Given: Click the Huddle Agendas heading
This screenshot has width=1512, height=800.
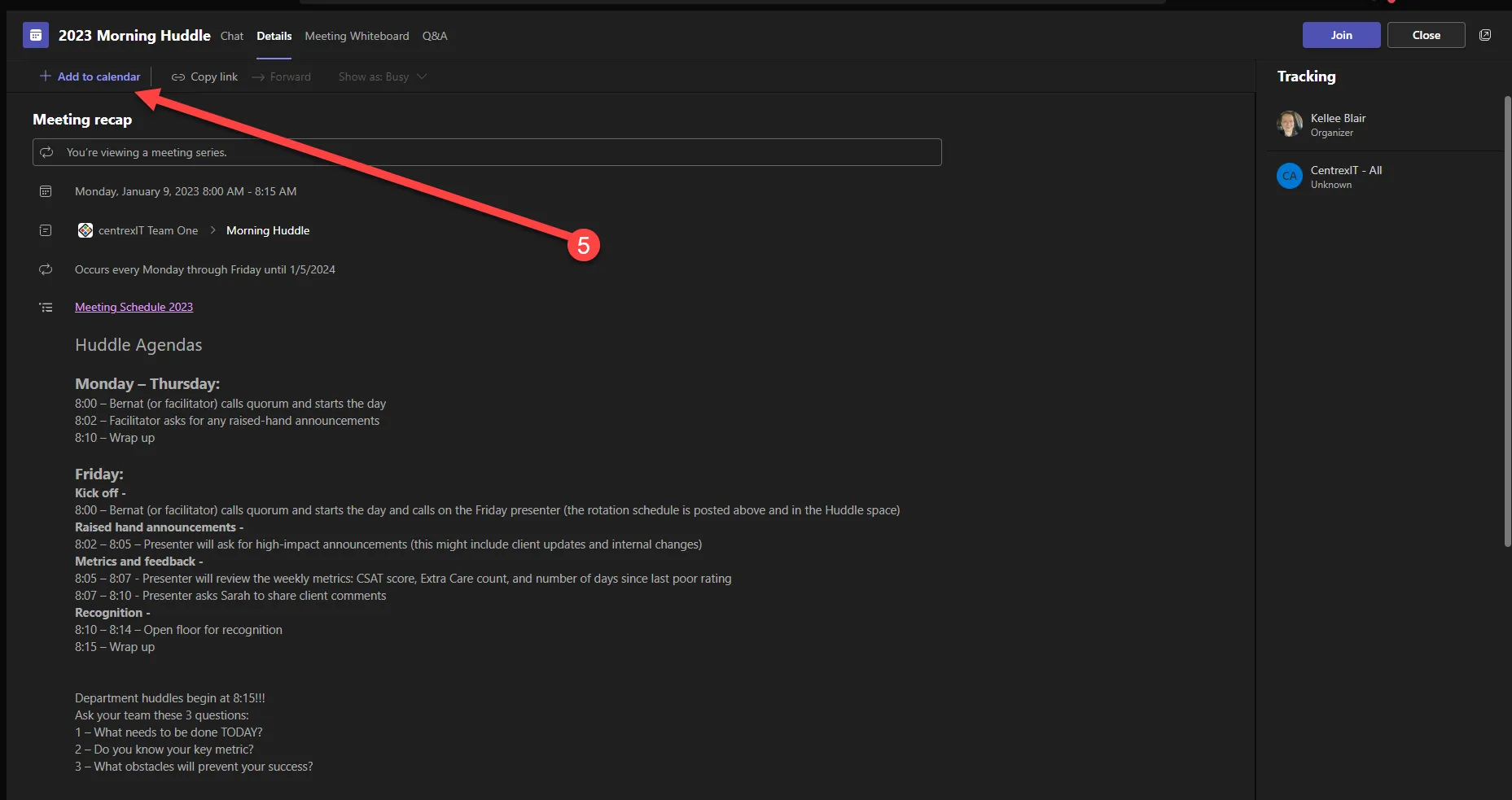Looking at the screenshot, I should 138,345.
